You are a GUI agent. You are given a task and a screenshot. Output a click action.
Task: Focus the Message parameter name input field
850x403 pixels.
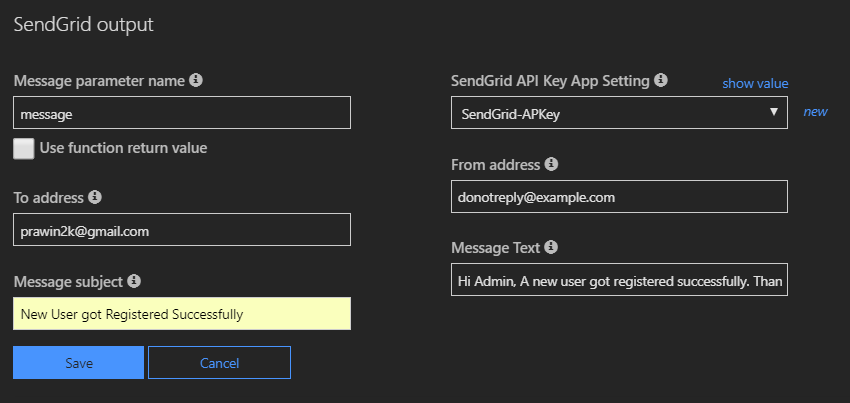[182, 113]
